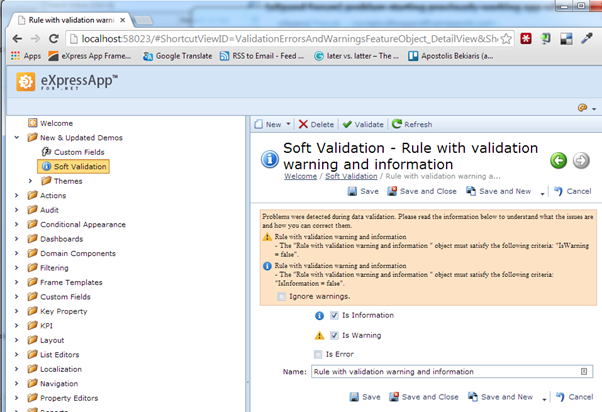
Task: Open the RSS to Email bookmark
Action: coord(262,56)
